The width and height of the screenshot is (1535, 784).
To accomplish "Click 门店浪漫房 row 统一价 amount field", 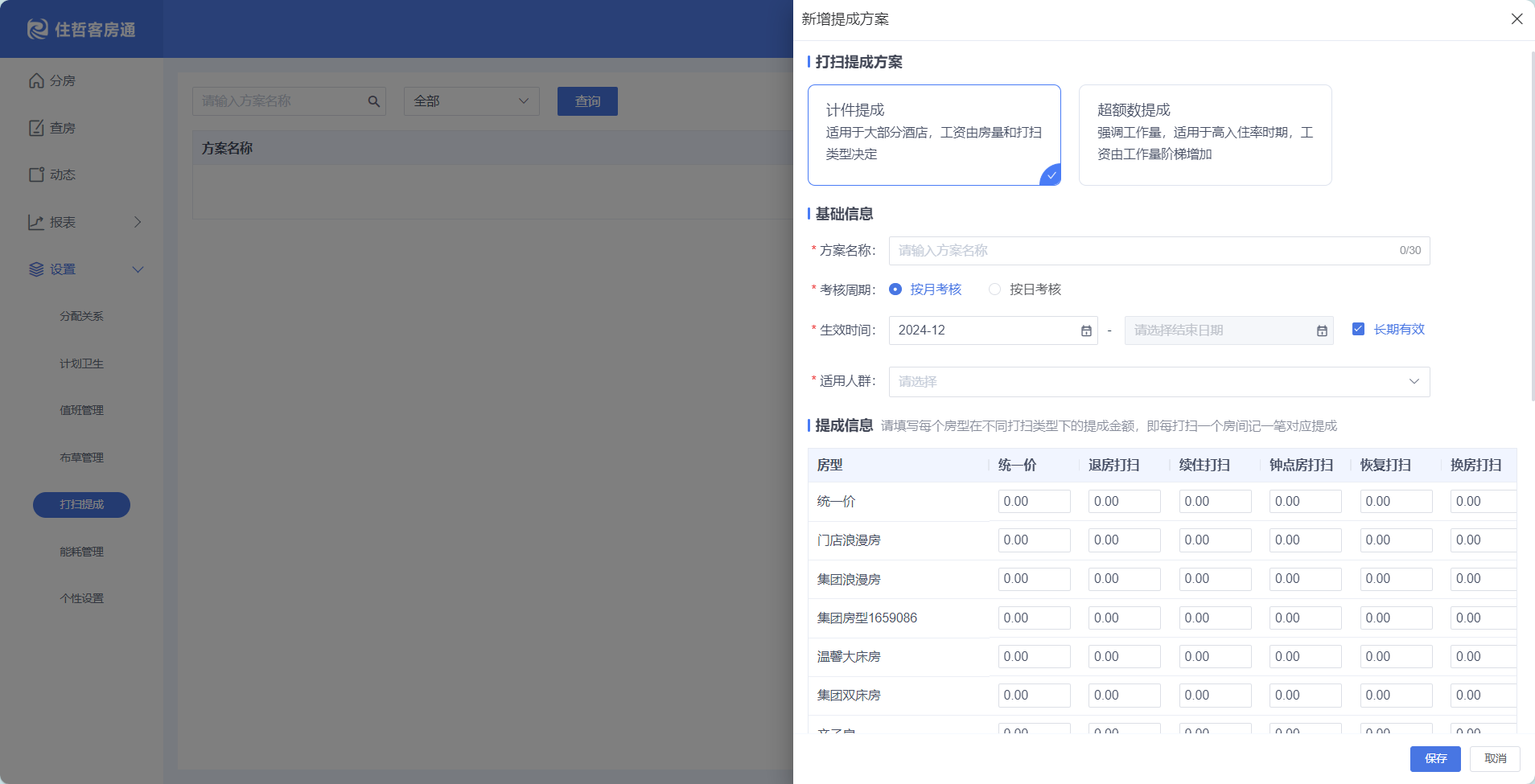I will tap(1034, 540).
